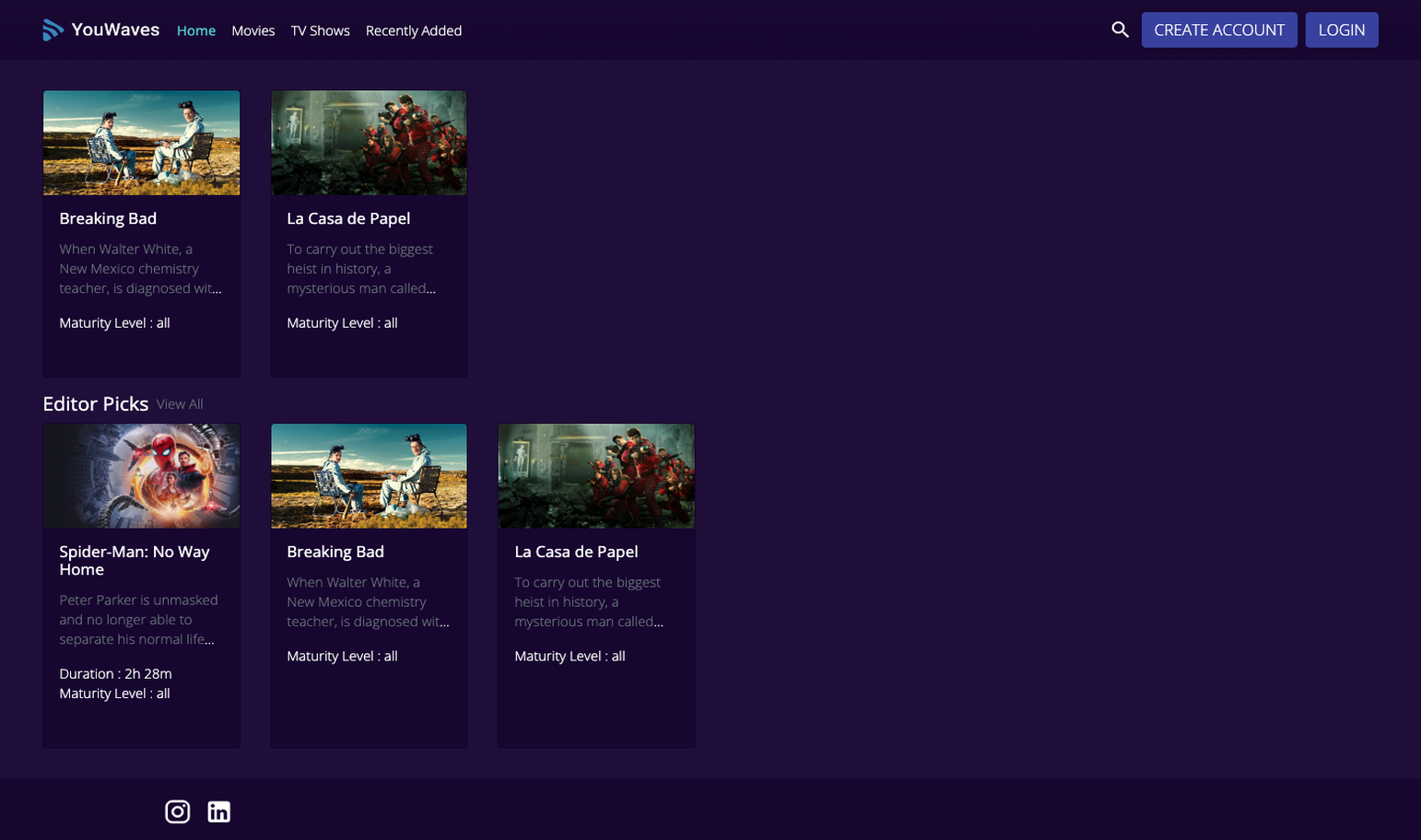Viewport: 1421px width, 840px height.
Task: Click the 'To carry out the biggest heist' description in Editor Picks
Action: point(588,602)
